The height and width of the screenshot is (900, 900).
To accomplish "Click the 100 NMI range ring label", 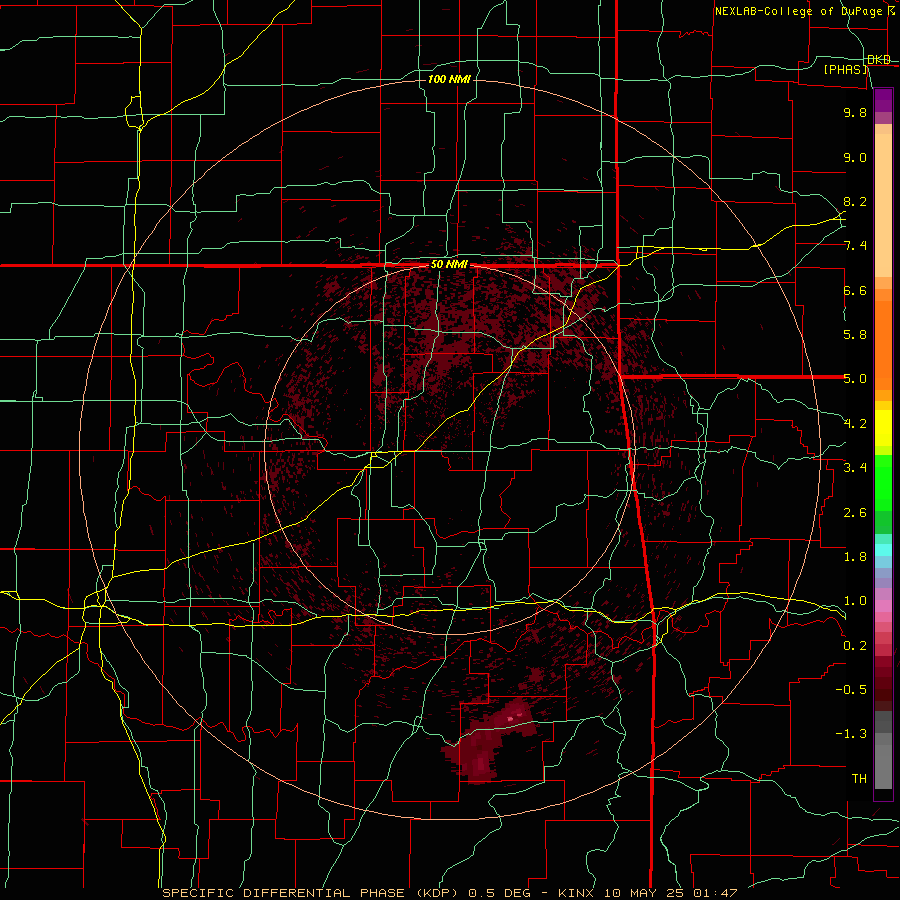I will click(449, 79).
